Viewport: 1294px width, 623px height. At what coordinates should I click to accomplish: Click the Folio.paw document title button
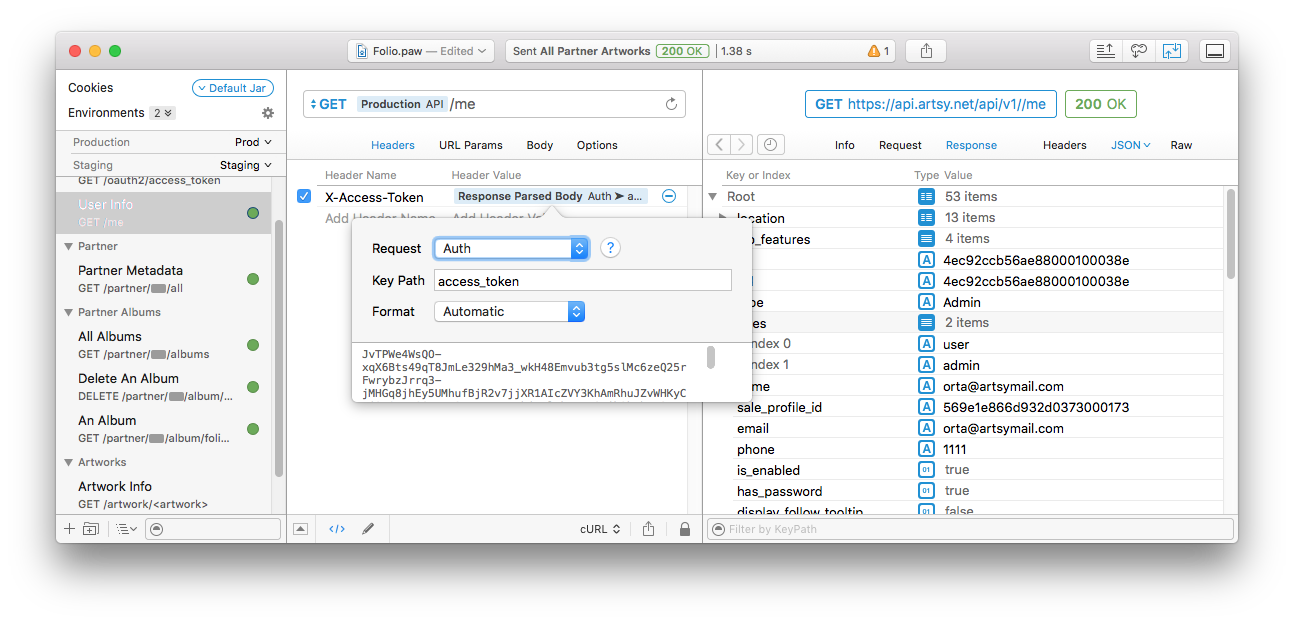click(x=421, y=51)
